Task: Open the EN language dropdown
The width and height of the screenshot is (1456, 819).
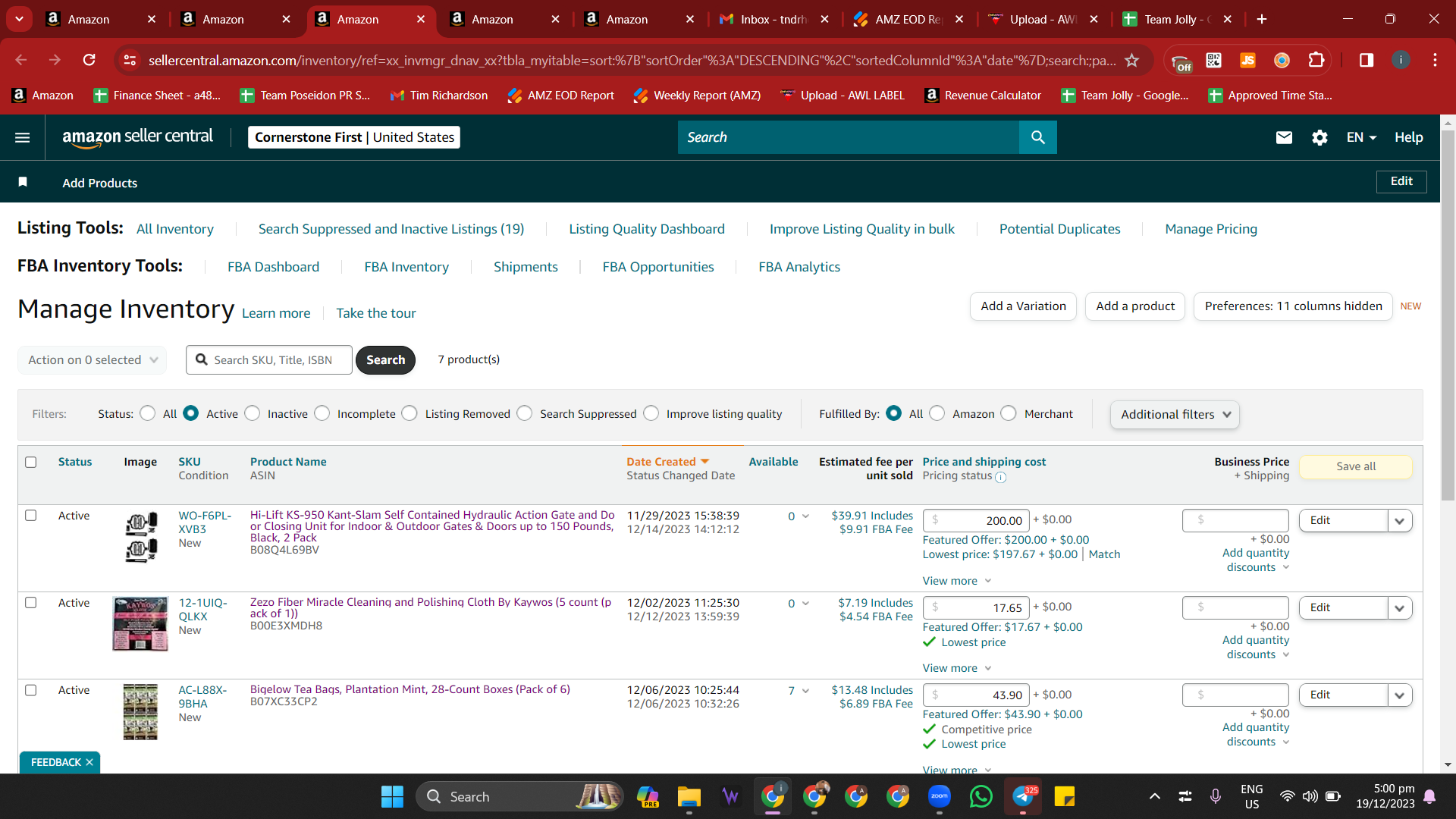Action: pyautogui.click(x=1361, y=137)
